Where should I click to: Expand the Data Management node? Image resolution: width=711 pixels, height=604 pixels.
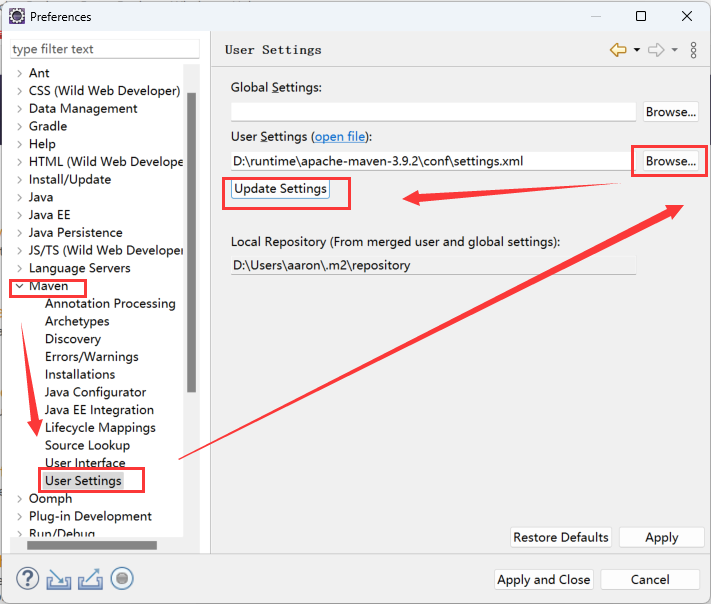19,108
